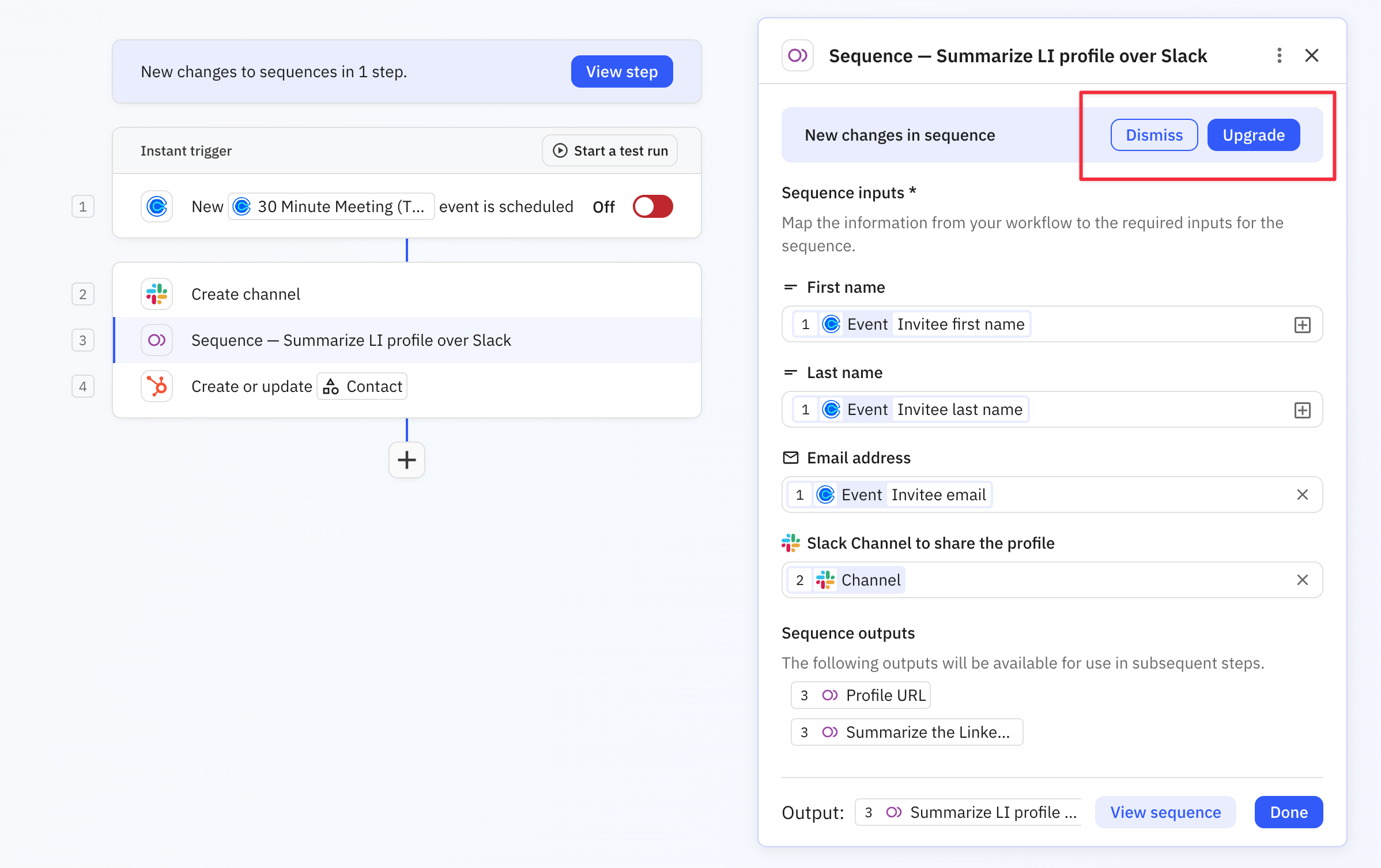Expand the data picker for Last name input
The width and height of the screenshot is (1381, 868).
(x=1302, y=409)
